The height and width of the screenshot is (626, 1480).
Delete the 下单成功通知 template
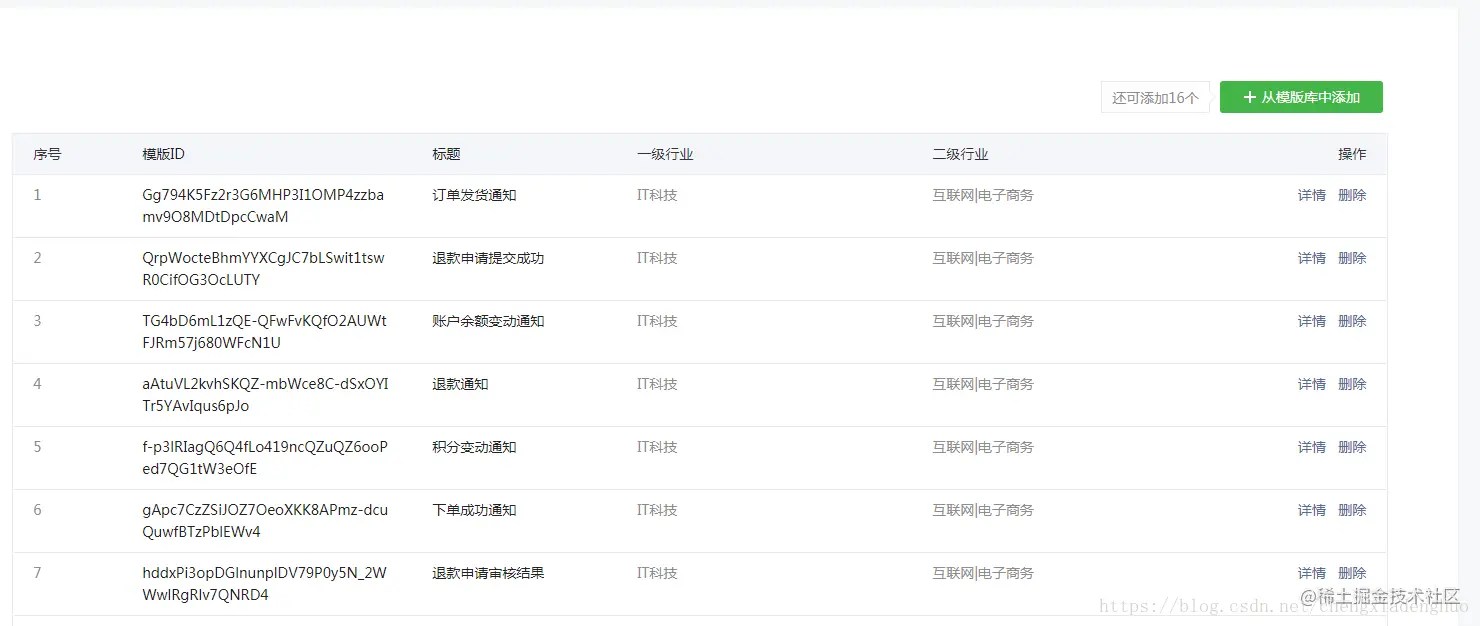1352,510
